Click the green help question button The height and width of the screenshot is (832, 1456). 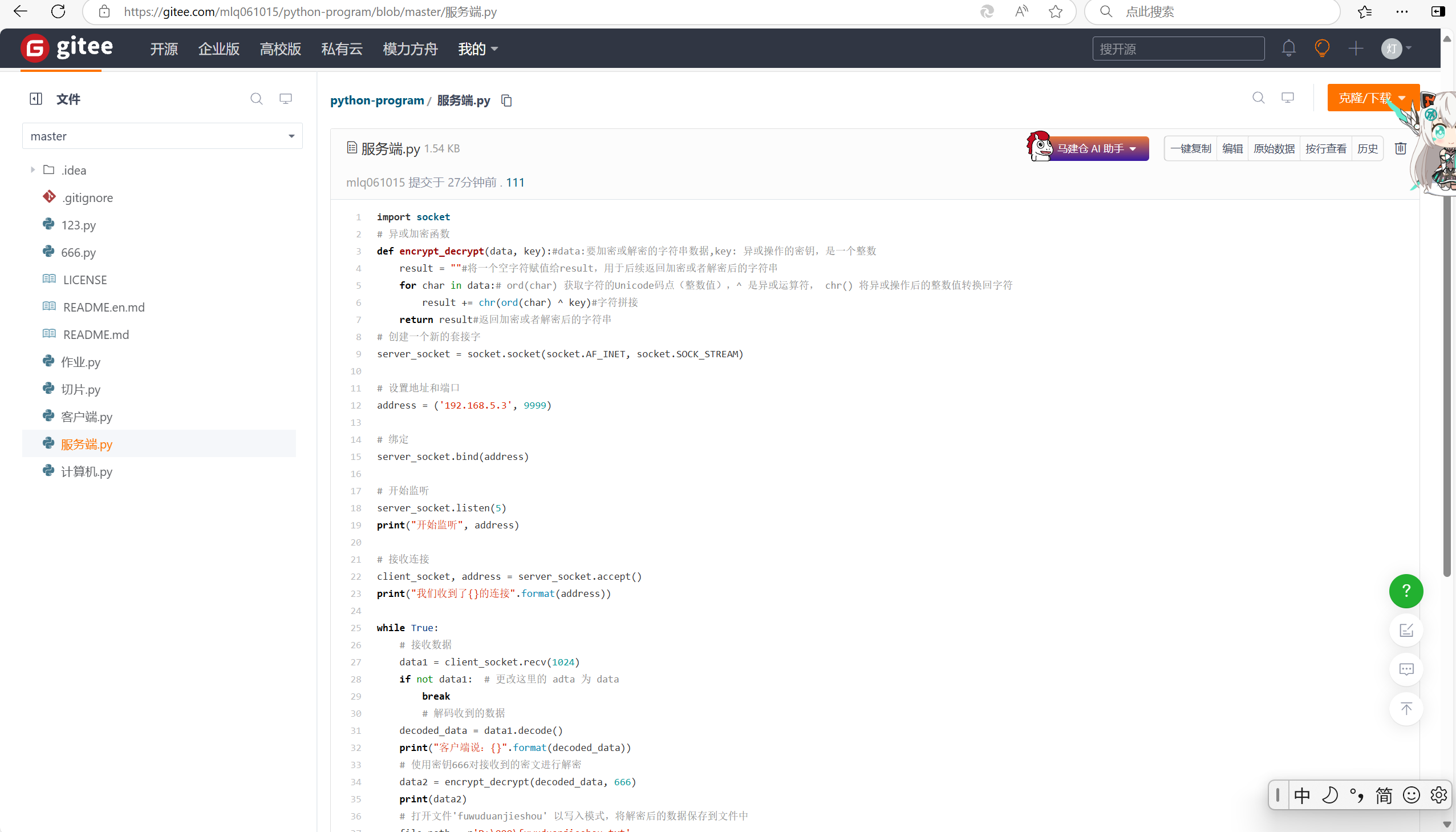pos(1405,591)
